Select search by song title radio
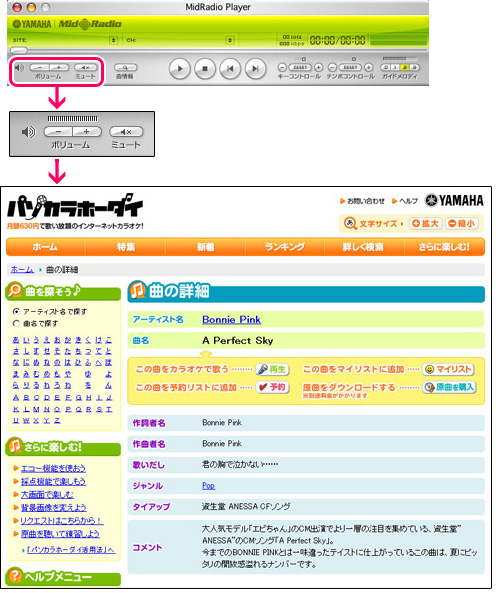 pyautogui.click(x=16, y=323)
